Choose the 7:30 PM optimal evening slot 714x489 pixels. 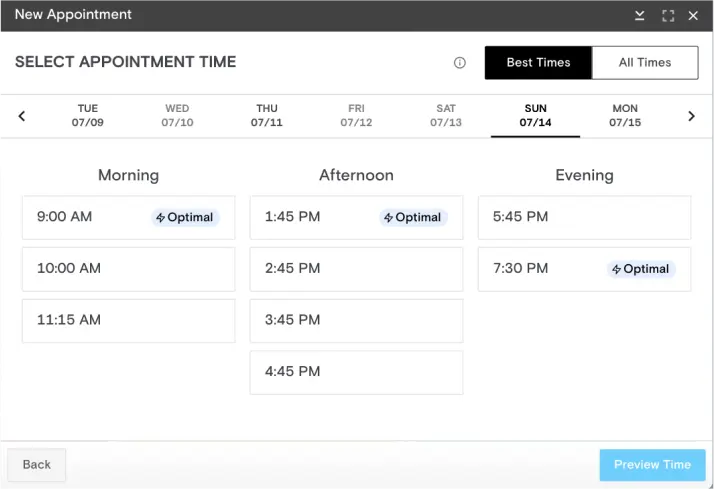click(584, 269)
